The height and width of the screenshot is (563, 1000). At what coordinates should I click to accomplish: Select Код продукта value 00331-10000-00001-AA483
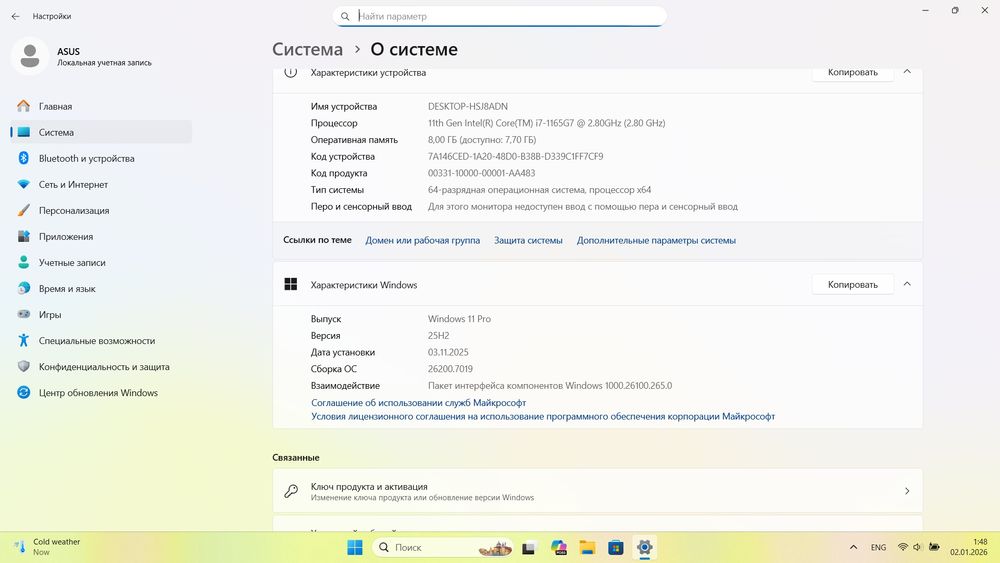482,173
